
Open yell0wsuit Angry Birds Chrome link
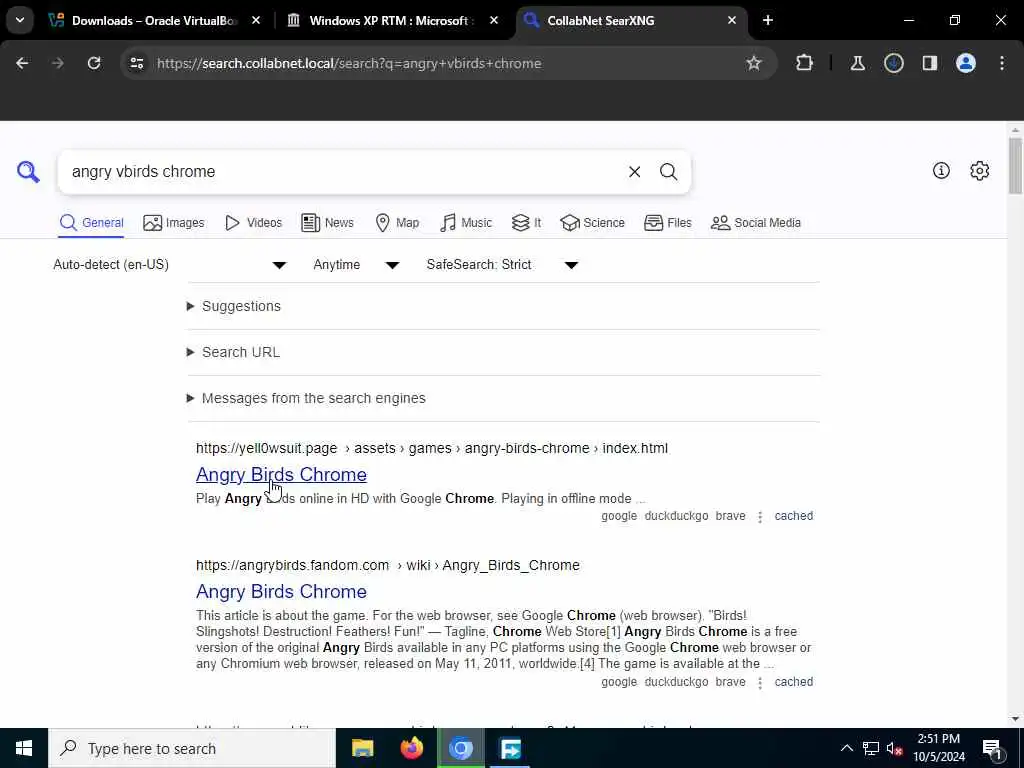[281, 475]
